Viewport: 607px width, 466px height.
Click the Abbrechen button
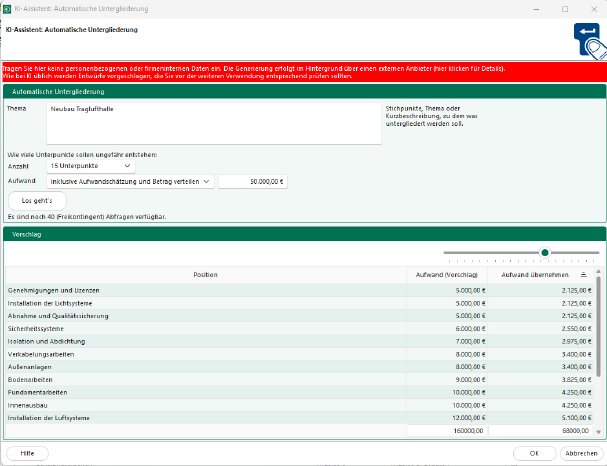tap(579, 453)
